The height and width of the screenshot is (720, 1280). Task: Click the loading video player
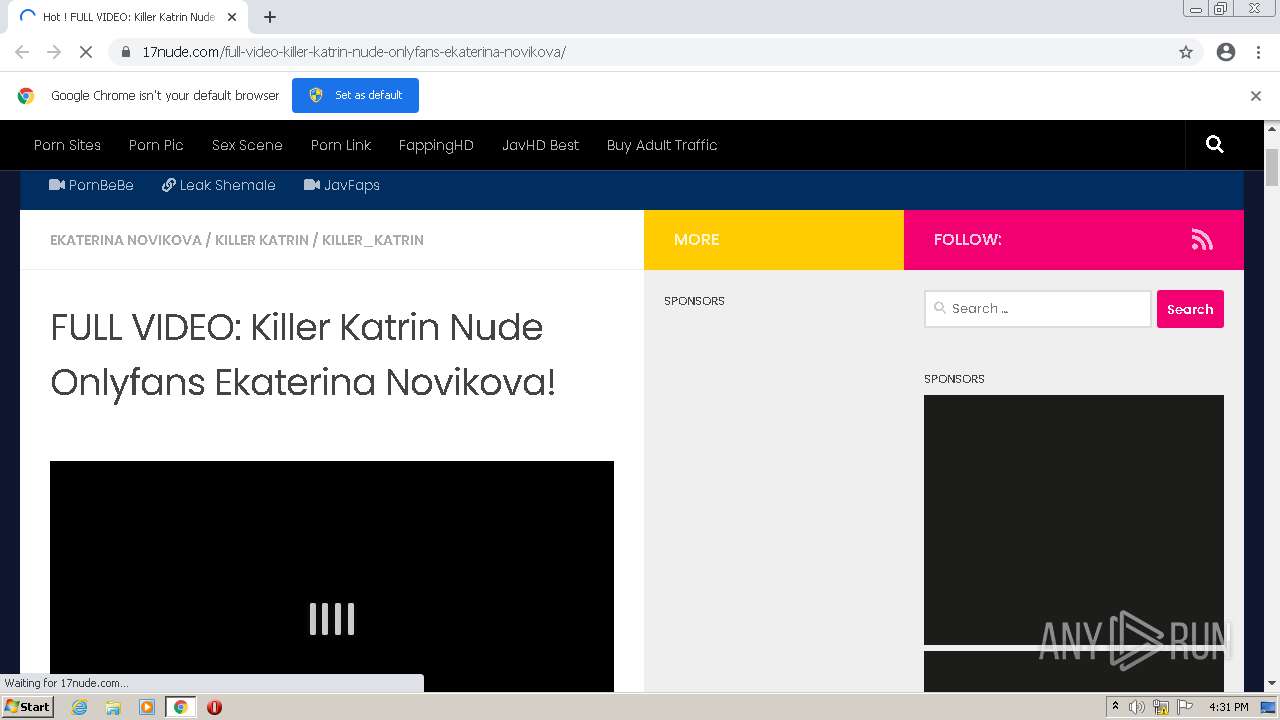tap(332, 576)
